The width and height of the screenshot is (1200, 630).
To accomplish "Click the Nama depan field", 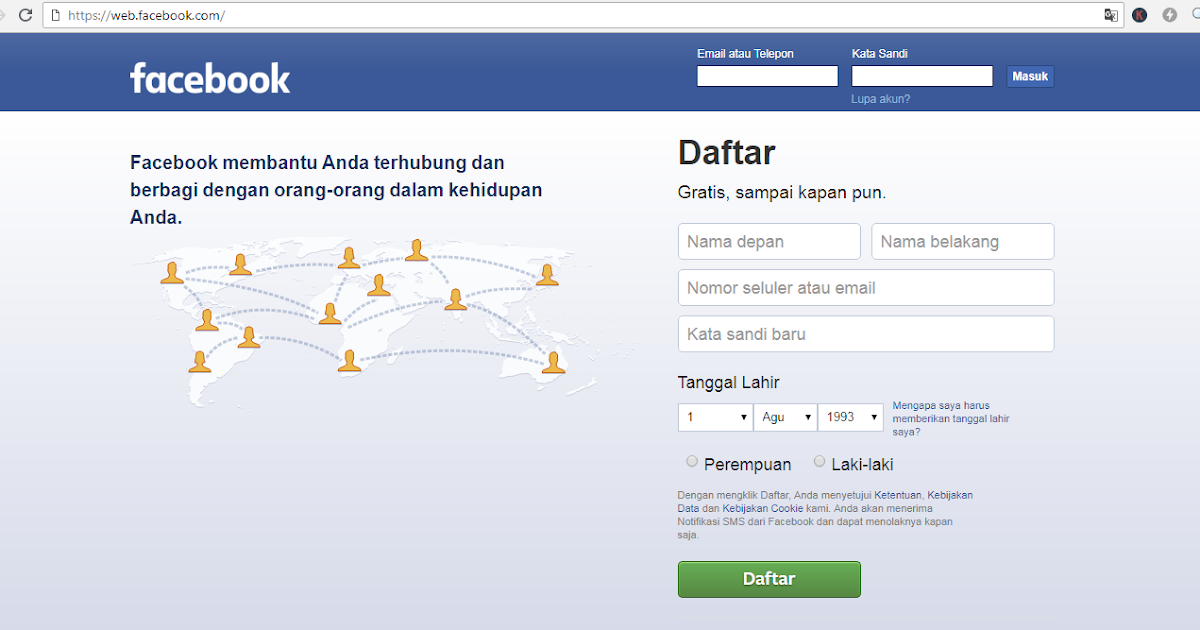I will [769, 241].
